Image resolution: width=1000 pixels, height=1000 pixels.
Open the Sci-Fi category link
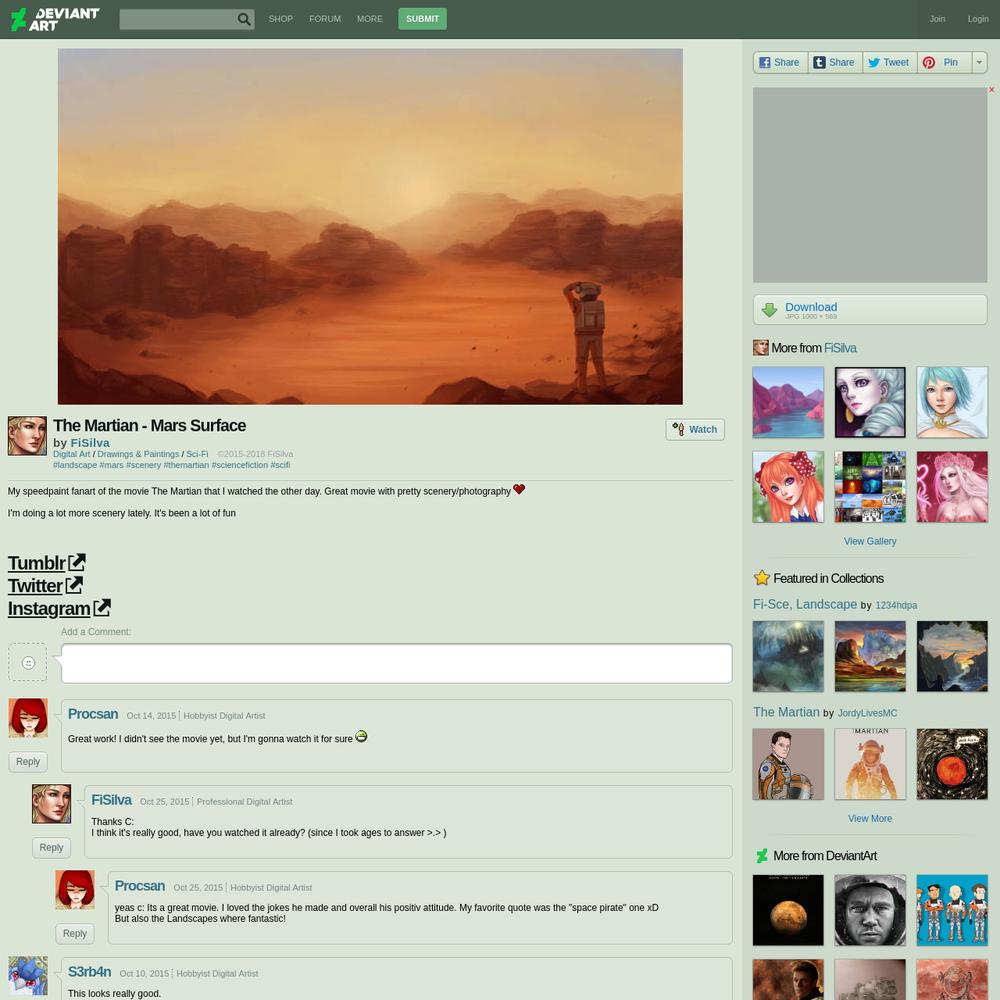197,454
